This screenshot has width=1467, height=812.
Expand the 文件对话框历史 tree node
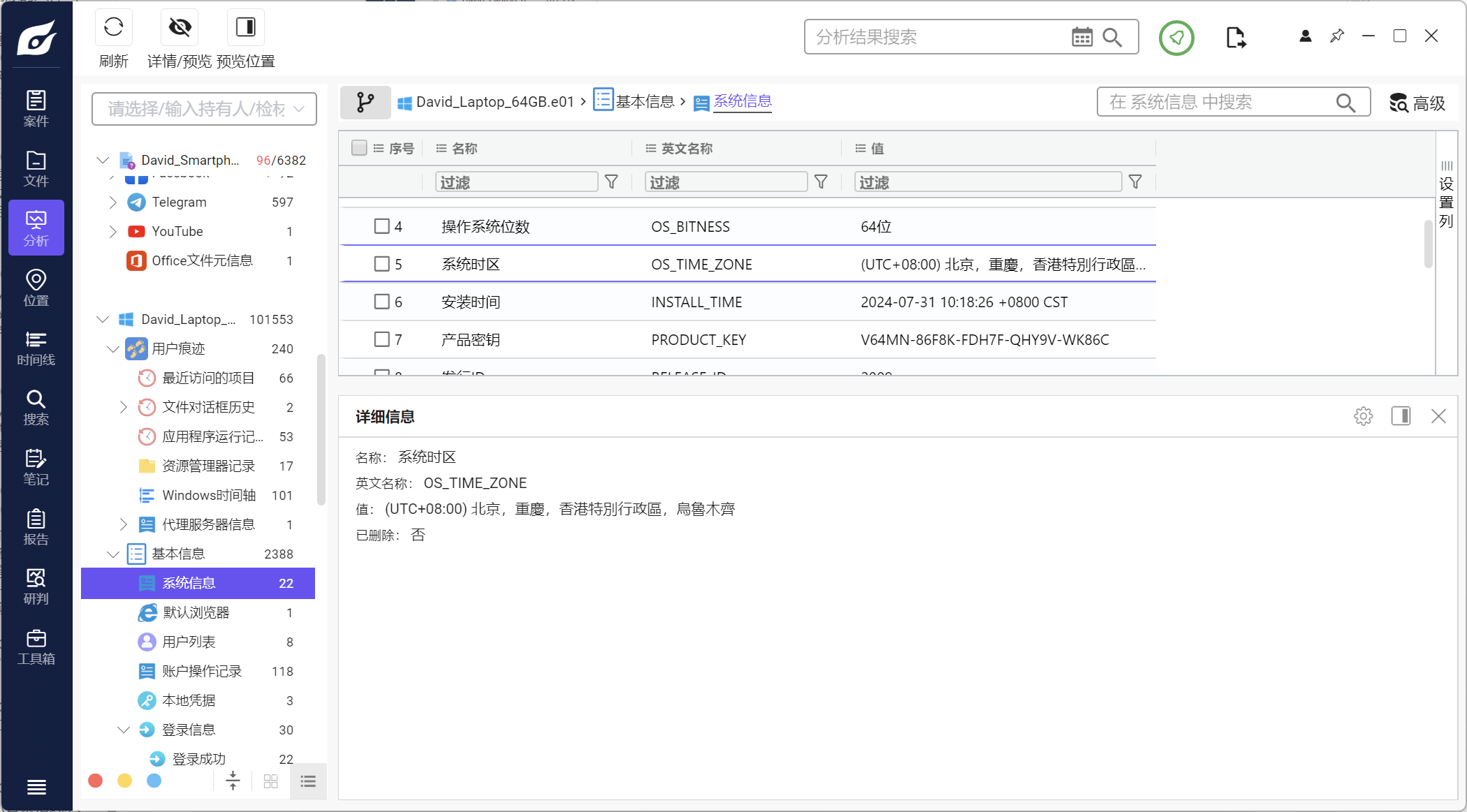point(124,407)
